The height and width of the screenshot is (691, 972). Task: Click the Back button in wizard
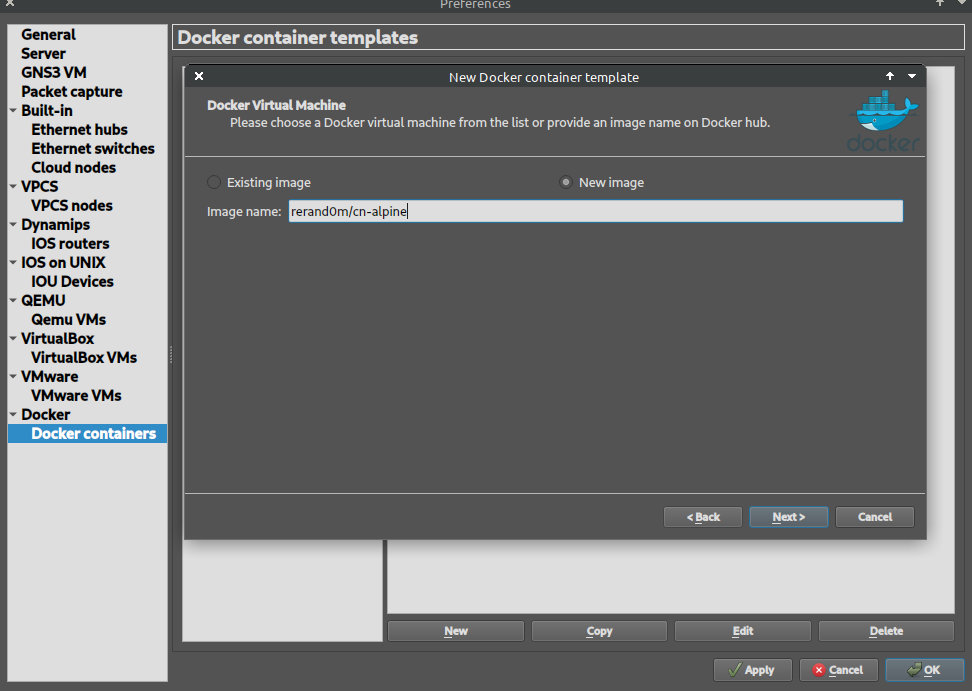pos(703,517)
